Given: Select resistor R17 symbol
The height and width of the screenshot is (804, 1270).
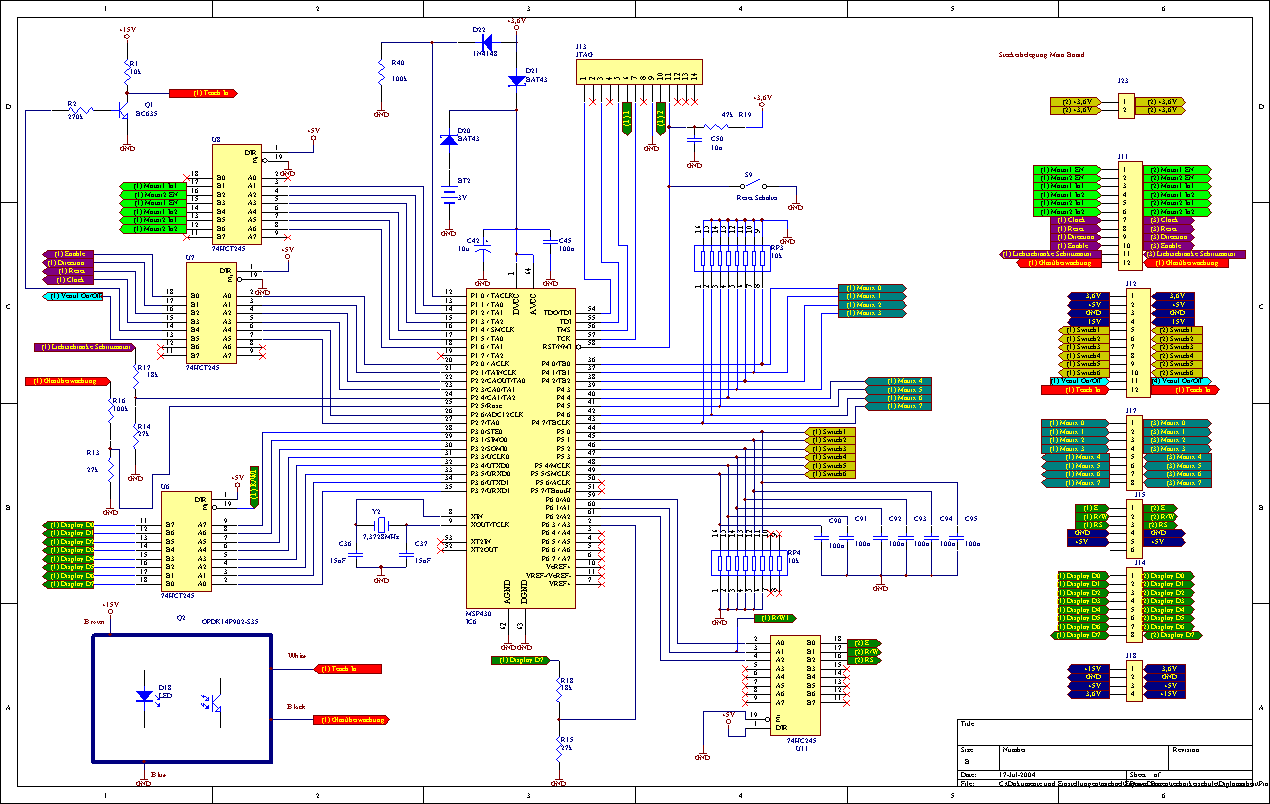Looking at the screenshot, I should (x=136, y=378).
